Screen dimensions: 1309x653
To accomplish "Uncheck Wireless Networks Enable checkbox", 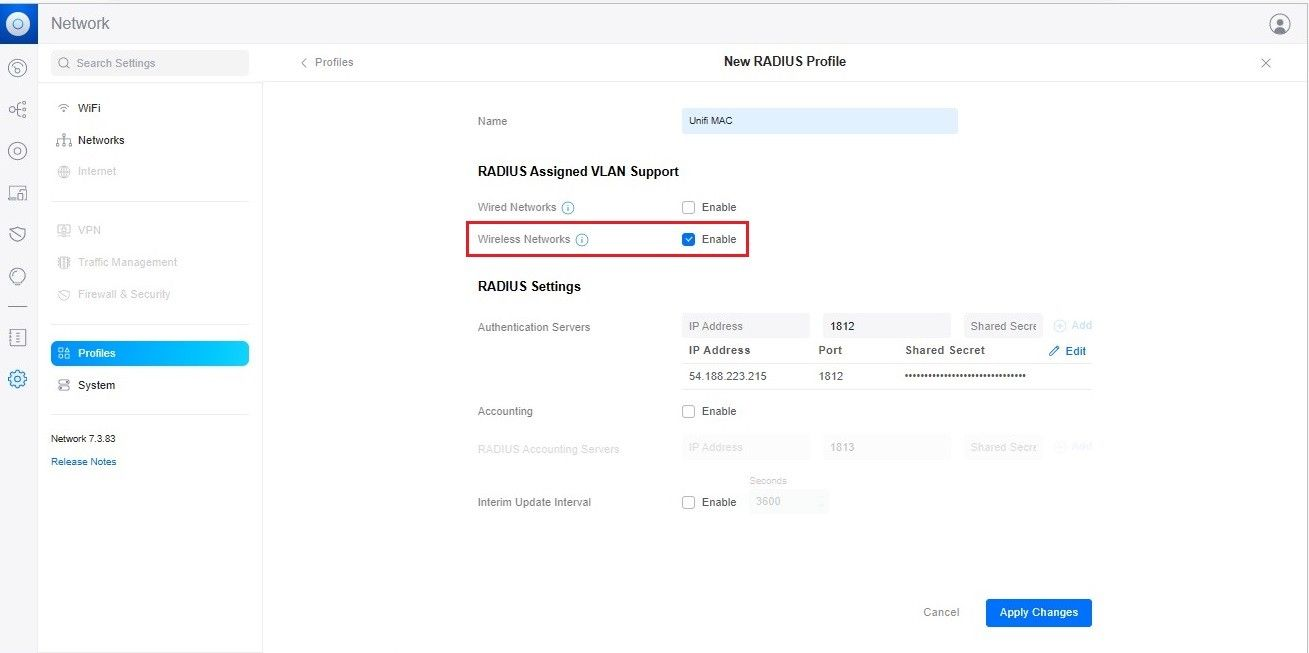I will point(688,240).
